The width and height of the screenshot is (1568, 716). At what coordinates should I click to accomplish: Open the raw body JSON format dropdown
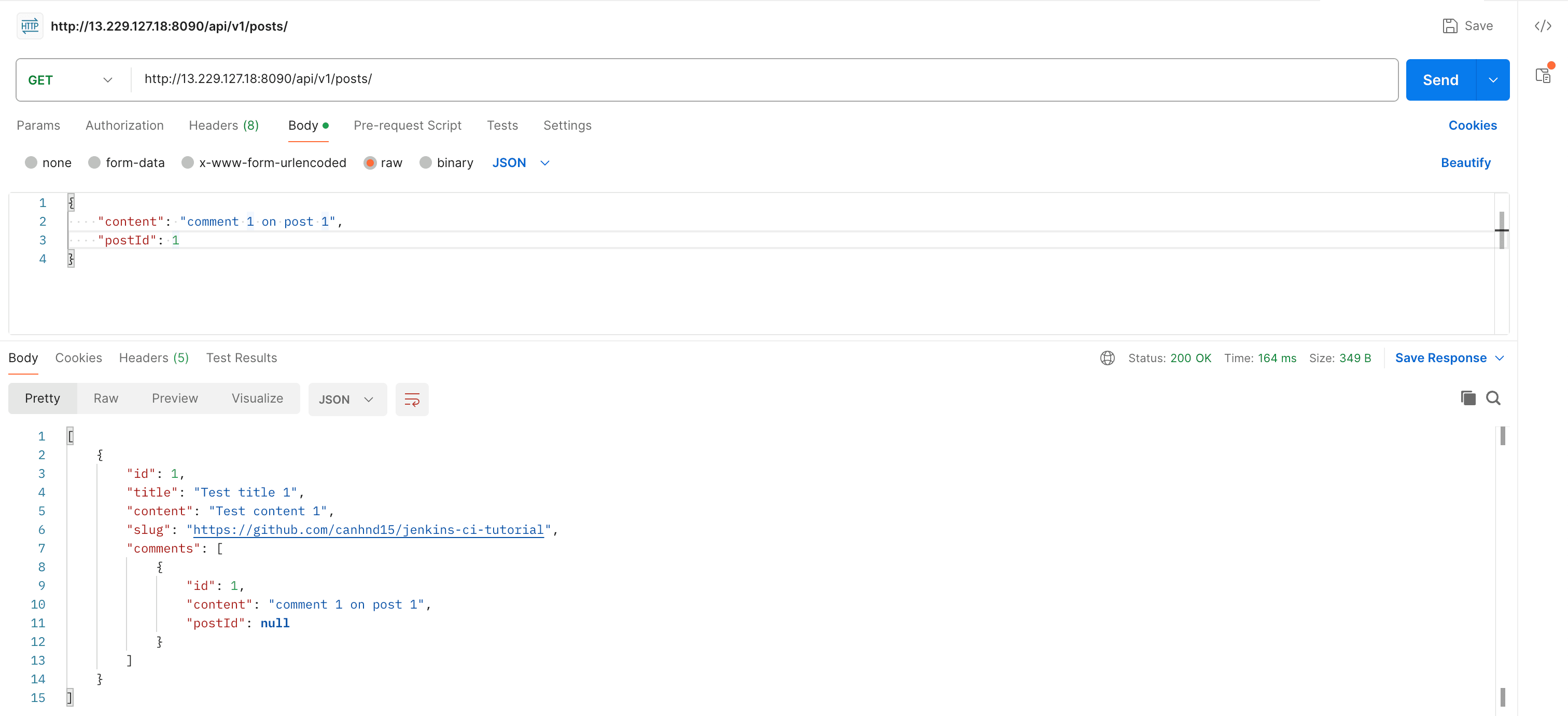point(521,162)
